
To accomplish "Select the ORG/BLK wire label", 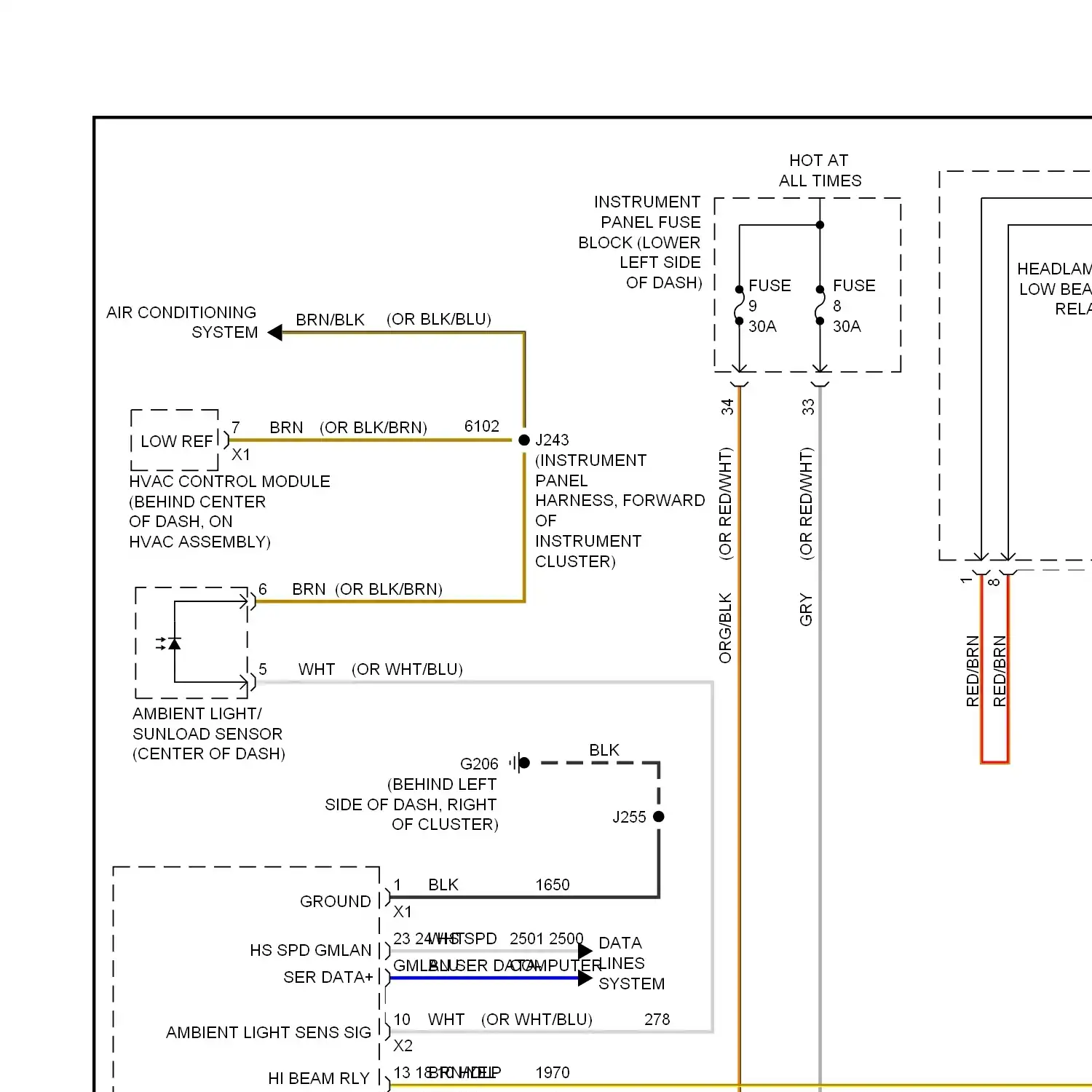I will (726, 628).
